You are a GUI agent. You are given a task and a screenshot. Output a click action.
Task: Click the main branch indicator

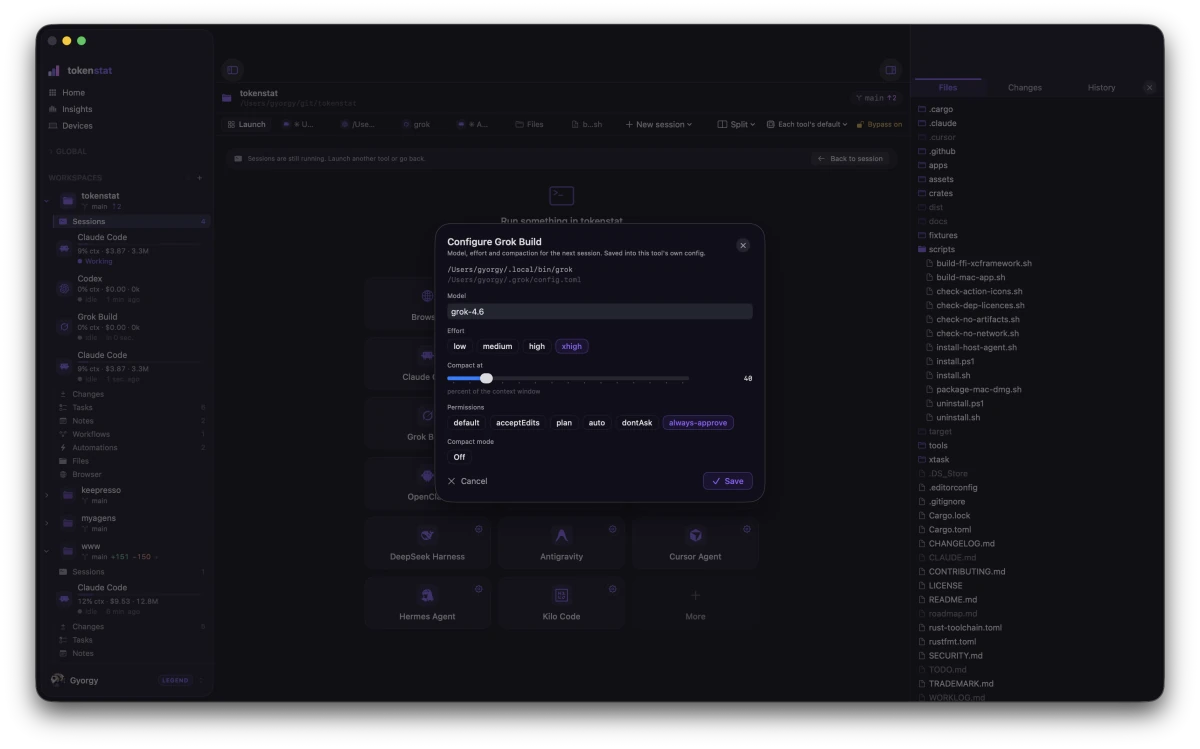(x=876, y=98)
